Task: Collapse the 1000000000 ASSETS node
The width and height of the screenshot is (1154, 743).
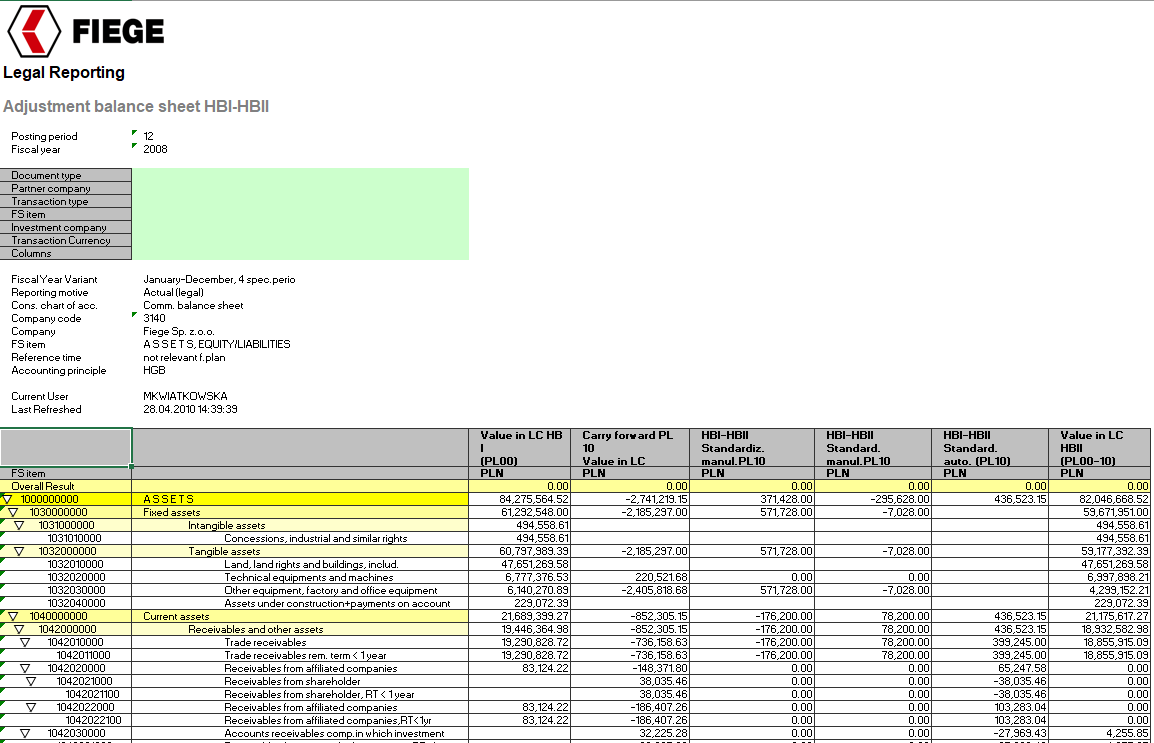Action: [x=7, y=500]
